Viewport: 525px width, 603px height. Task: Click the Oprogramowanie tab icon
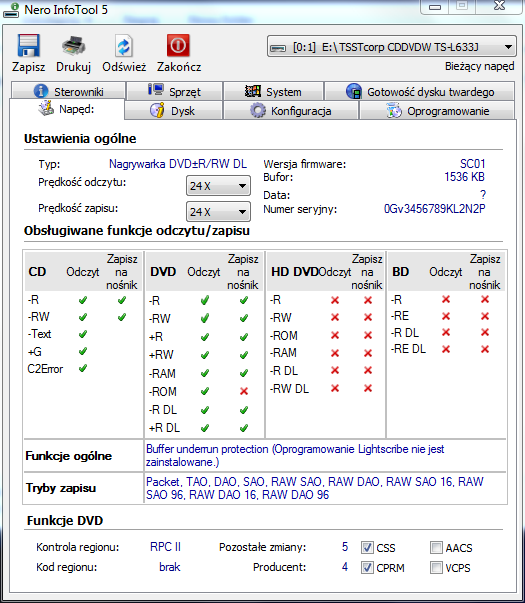[394, 110]
